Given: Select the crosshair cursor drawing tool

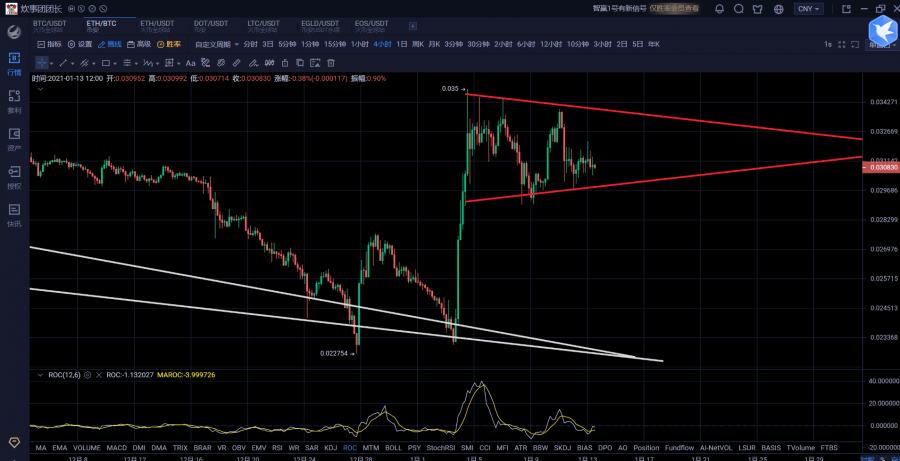Looking at the screenshot, I should click(x=43, y=63).
